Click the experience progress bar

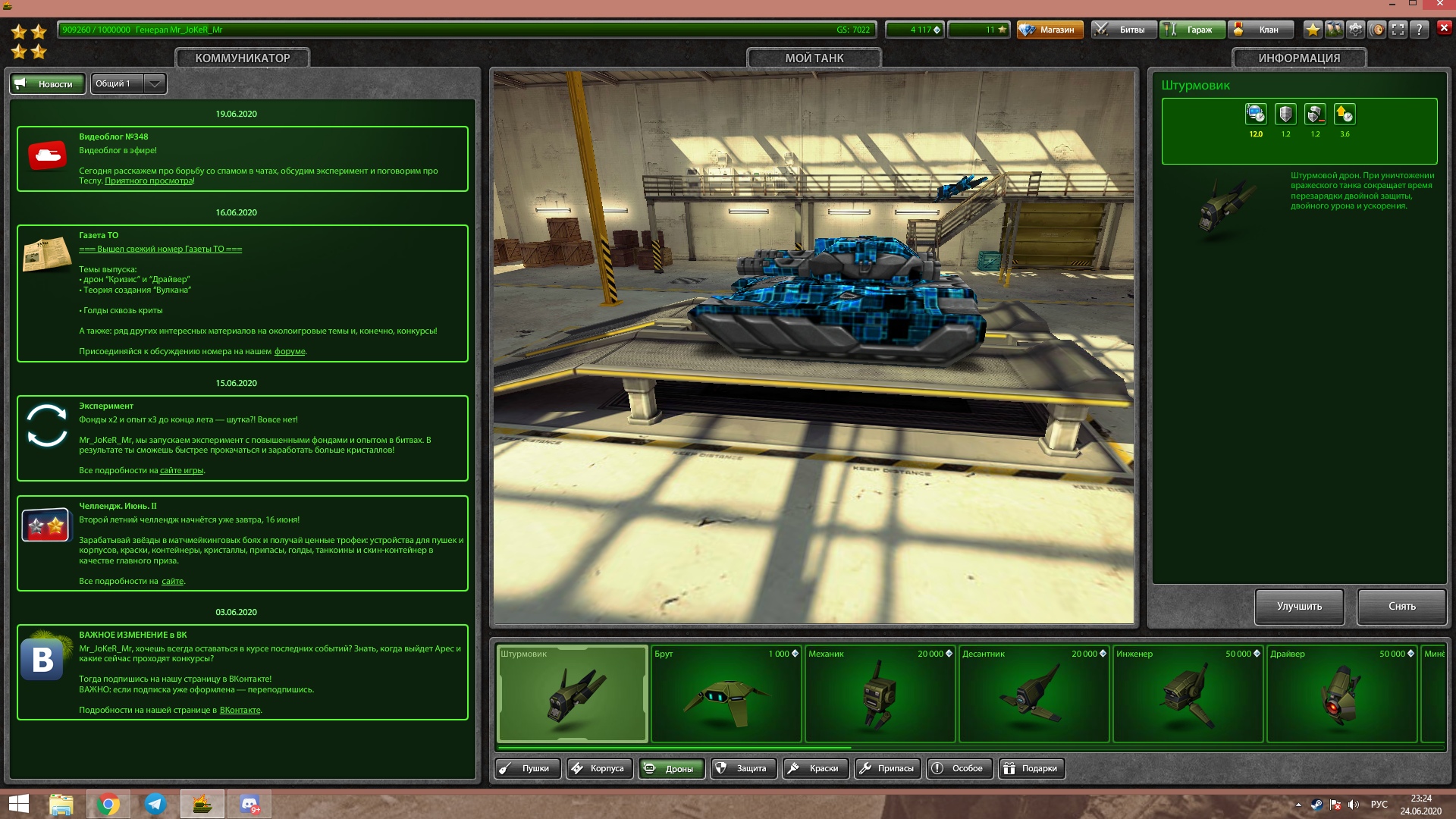(467, 30)
